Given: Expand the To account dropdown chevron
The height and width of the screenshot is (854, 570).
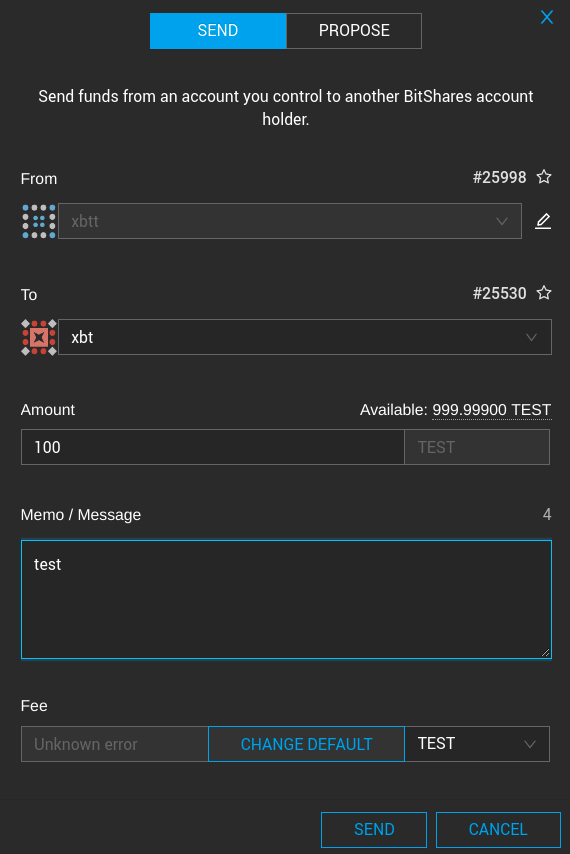Looking at the screenshot, I should coord(531,337).
